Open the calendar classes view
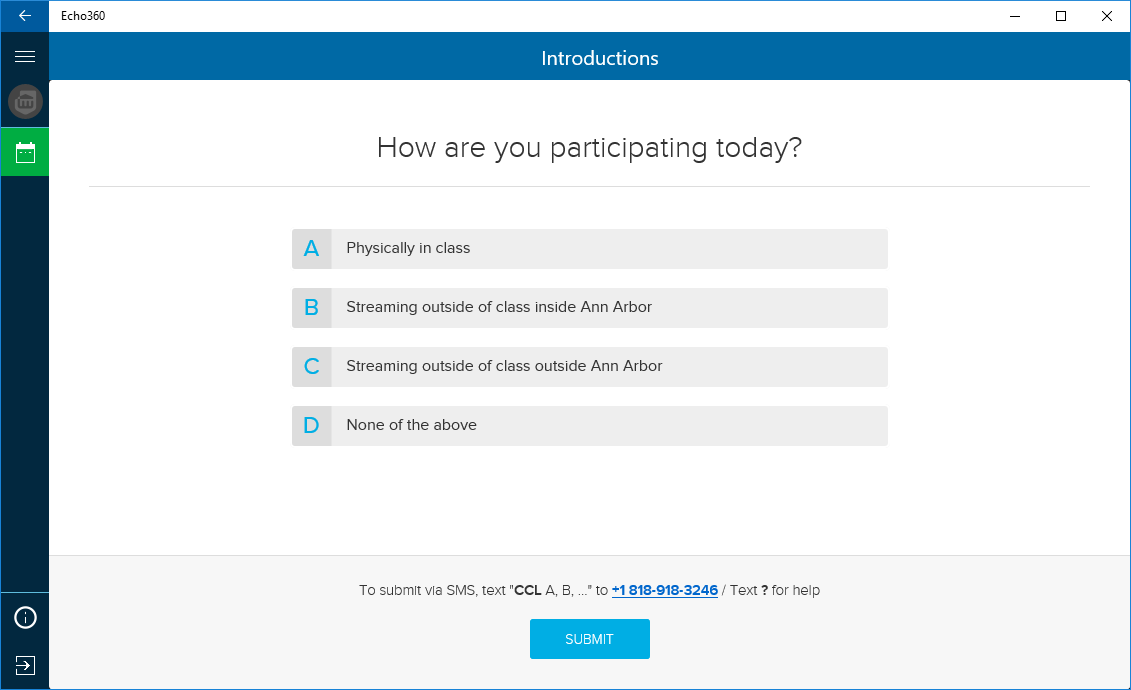The image size is (1131, 690). click(25, 152)
